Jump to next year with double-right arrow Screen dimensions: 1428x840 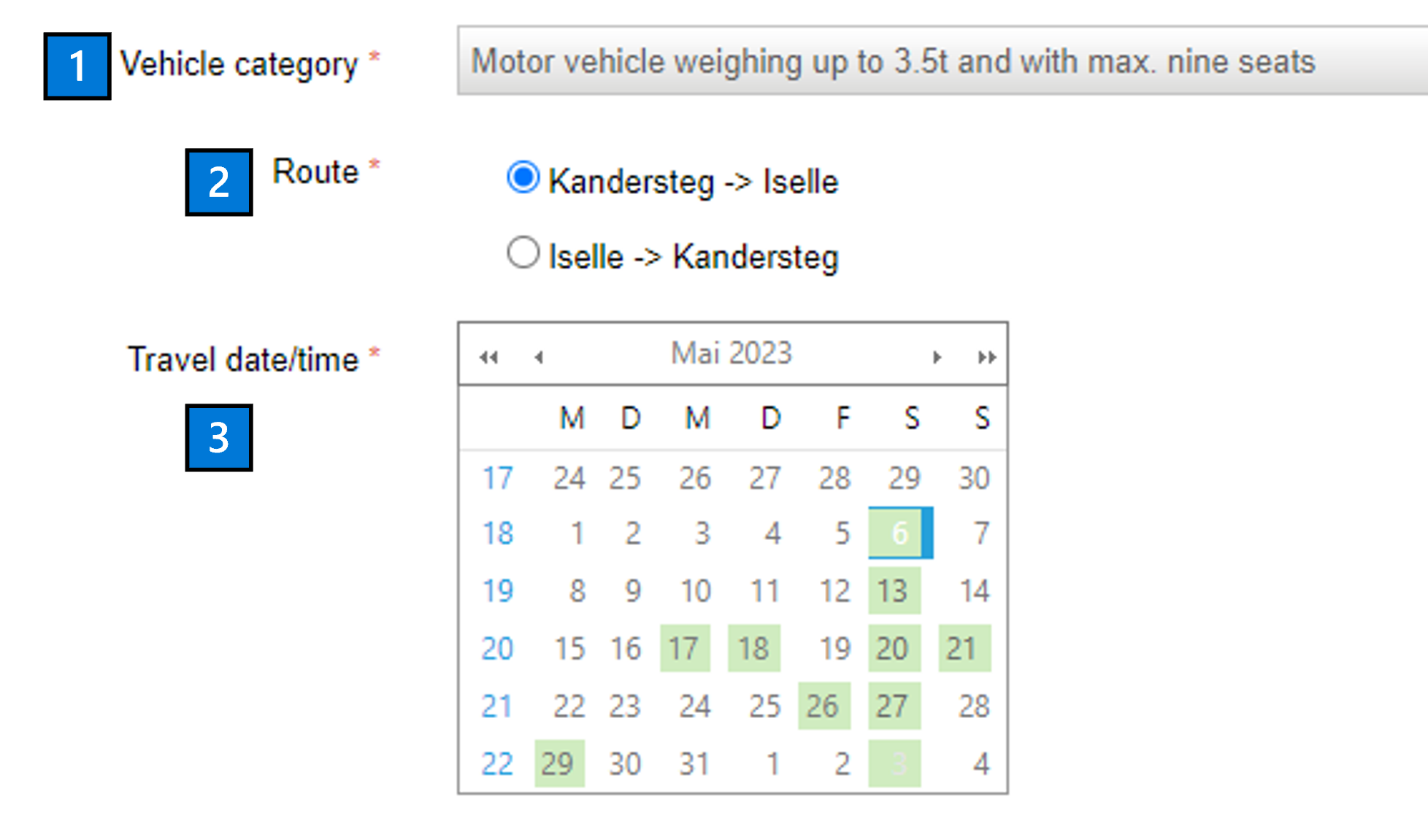(x=987, y=357)
